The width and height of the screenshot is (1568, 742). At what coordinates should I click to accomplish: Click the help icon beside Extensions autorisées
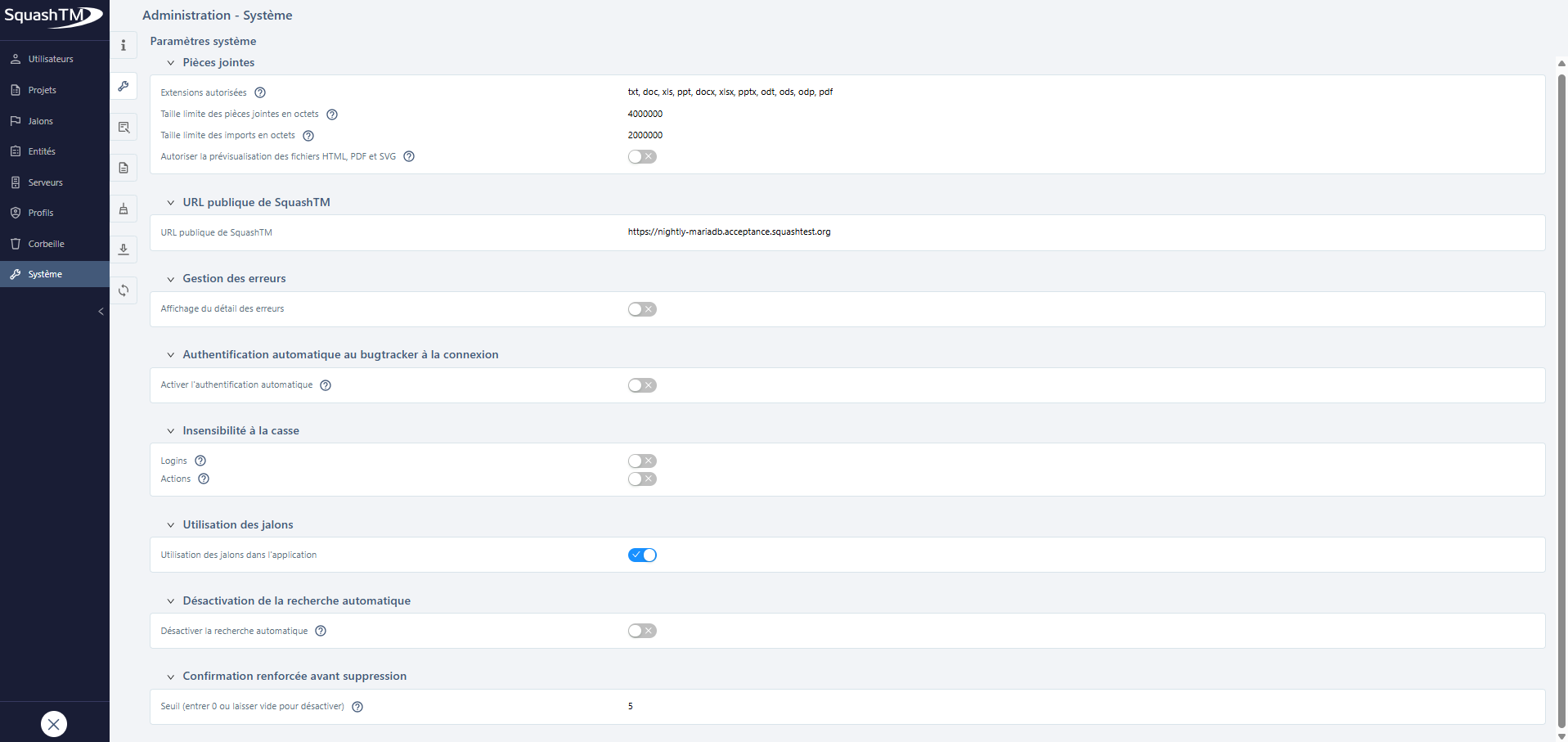260,92
